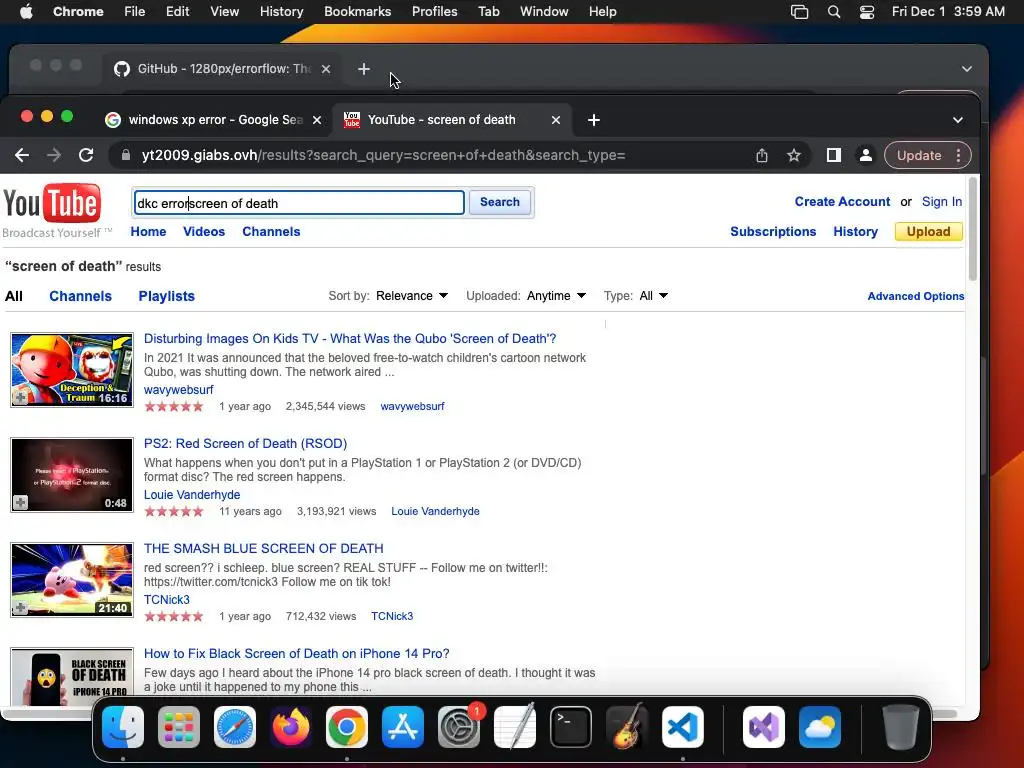Click the Chrome Update button
This screenshot has width=1024, height=768.
(919, 155)
